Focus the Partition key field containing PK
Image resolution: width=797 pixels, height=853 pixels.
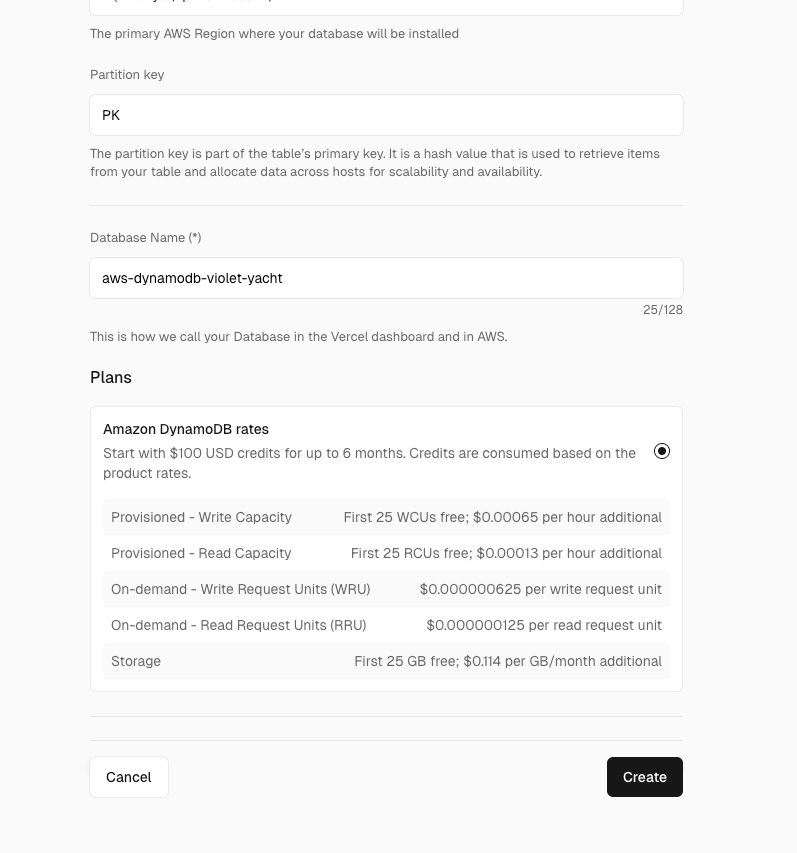[x=386, y=115]
